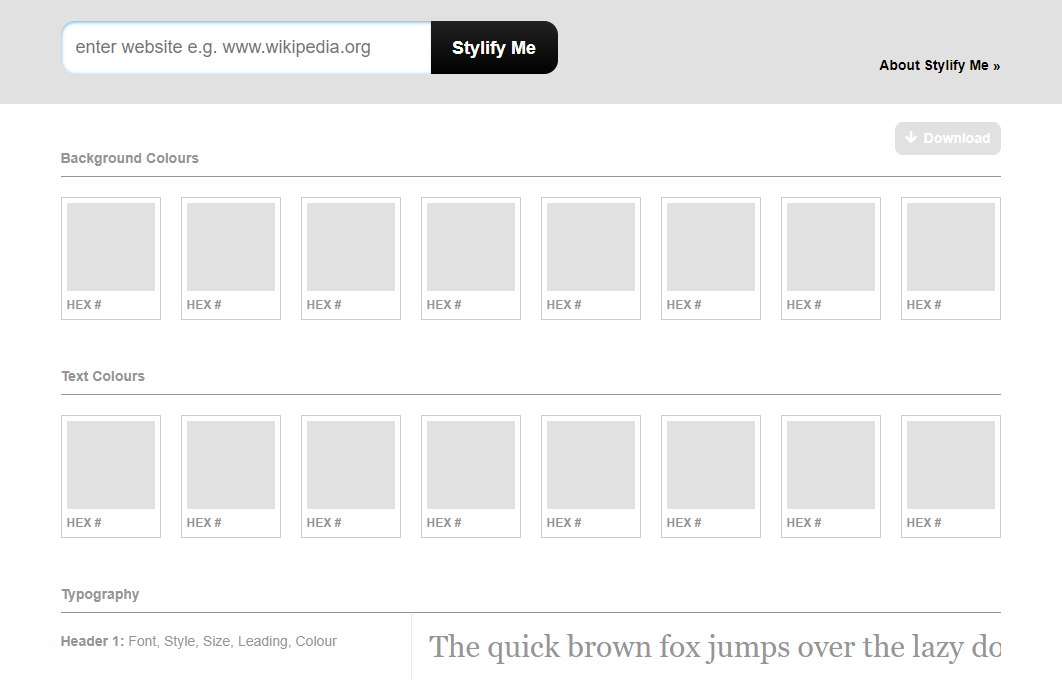
Task: Select the fifth Text Colours swatch
Action: 591,466
